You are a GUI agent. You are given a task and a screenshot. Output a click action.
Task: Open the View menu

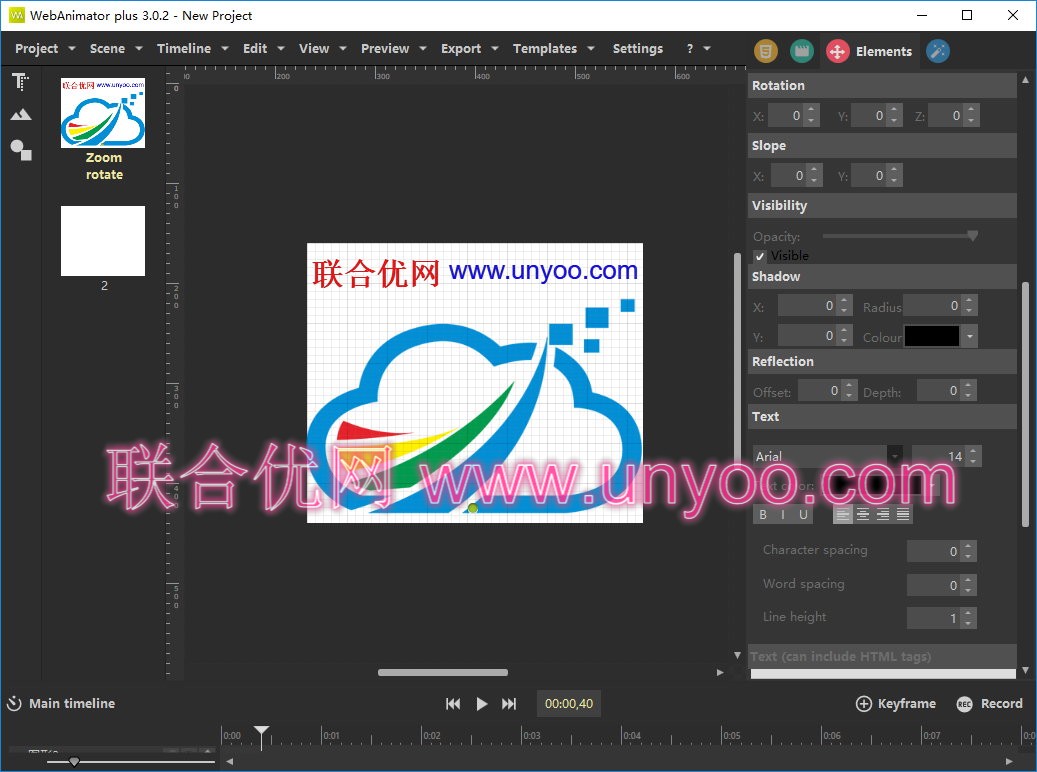(322, 48)
